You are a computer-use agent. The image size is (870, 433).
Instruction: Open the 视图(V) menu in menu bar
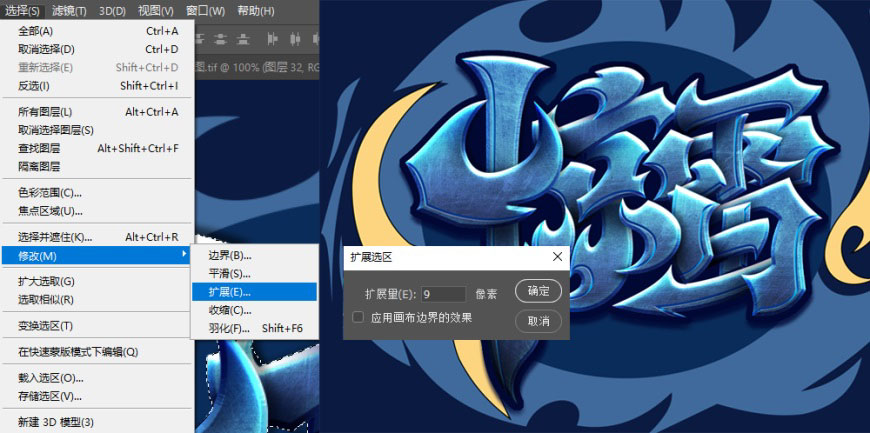[155, 10]
